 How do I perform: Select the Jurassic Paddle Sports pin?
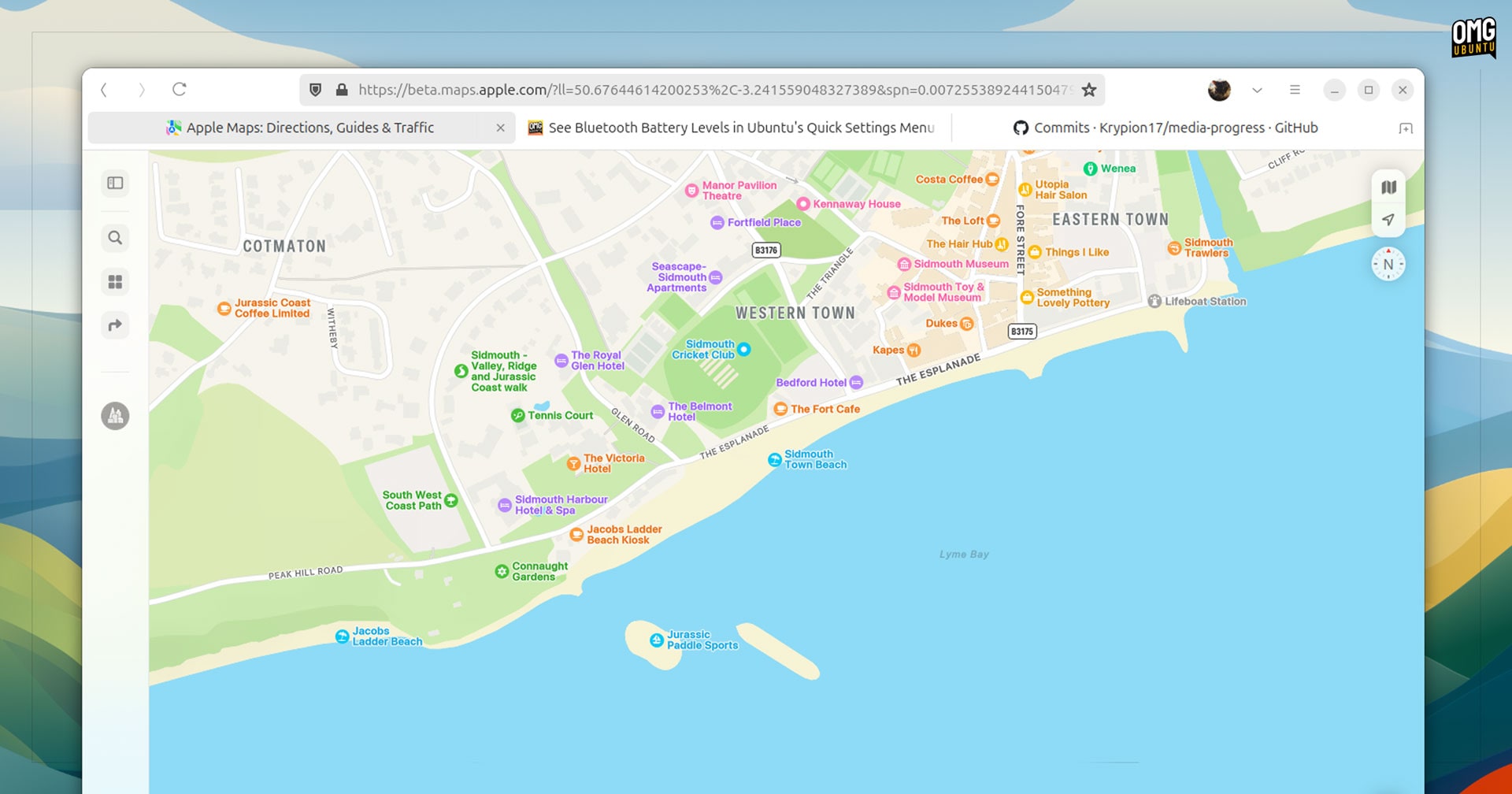[x=657, y=640]
